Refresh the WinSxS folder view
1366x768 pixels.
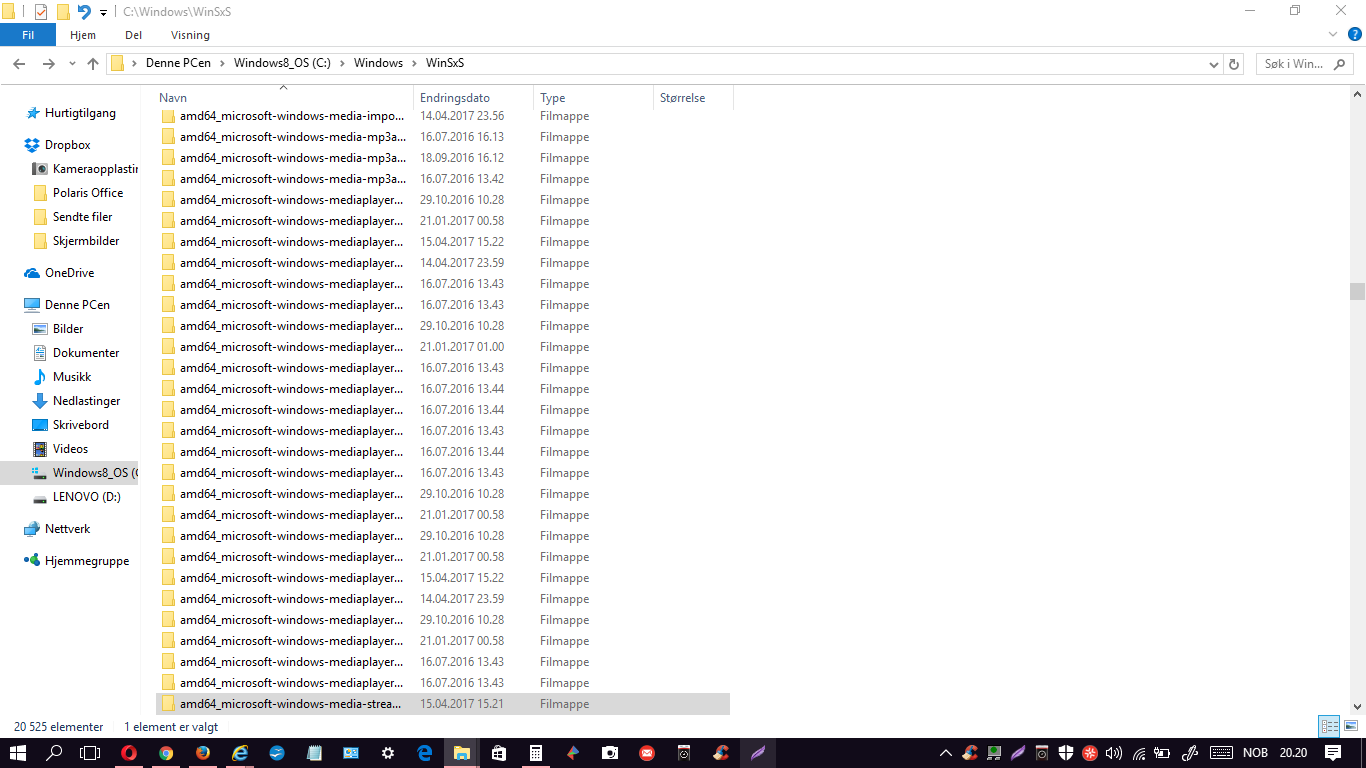[x=1234, y=64]
